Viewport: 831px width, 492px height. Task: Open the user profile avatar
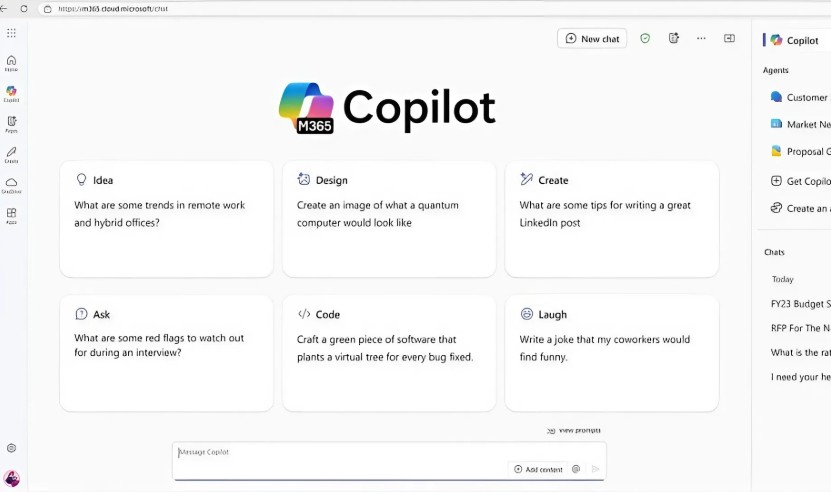11,479
